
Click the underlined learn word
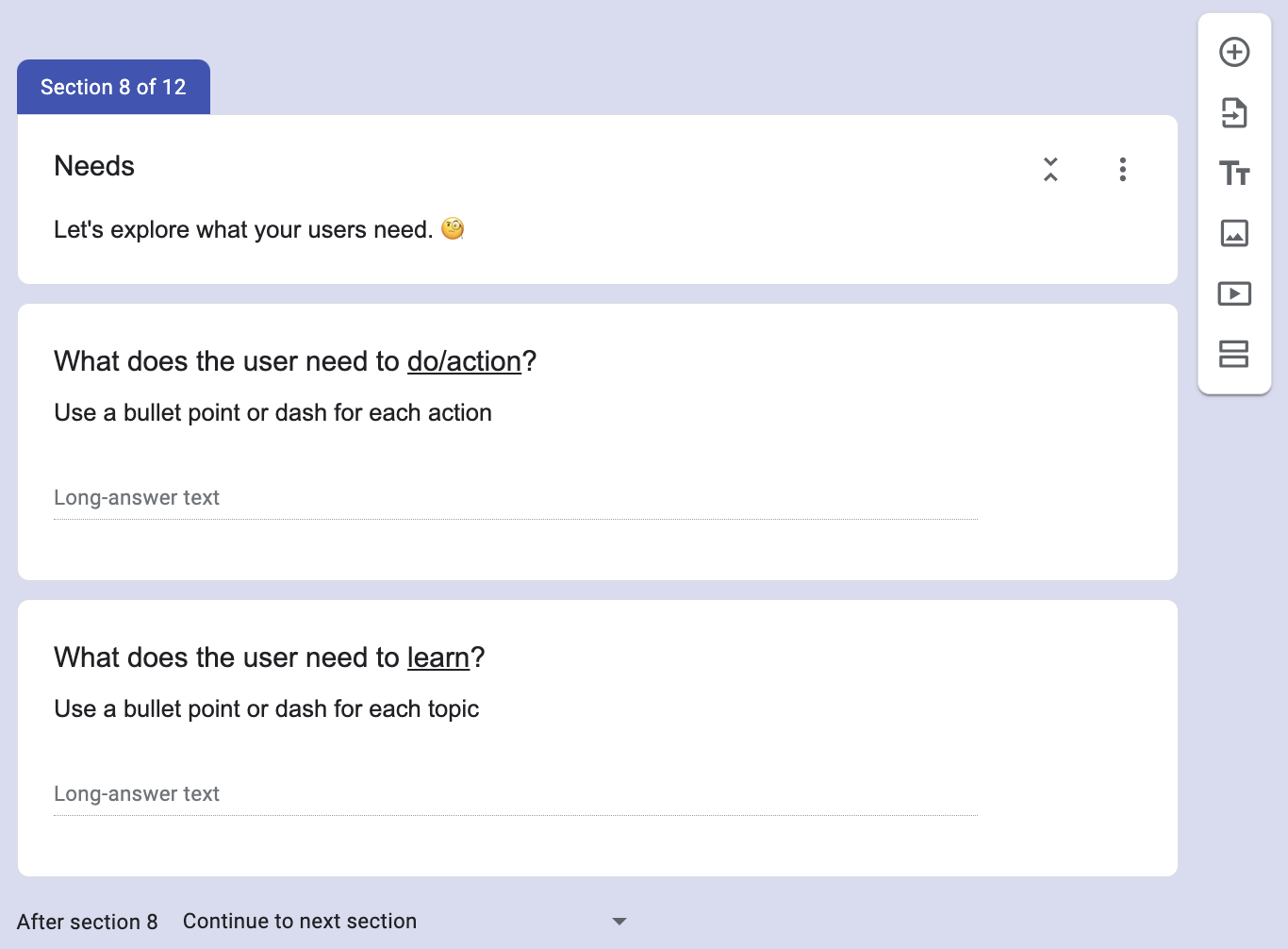438,658
